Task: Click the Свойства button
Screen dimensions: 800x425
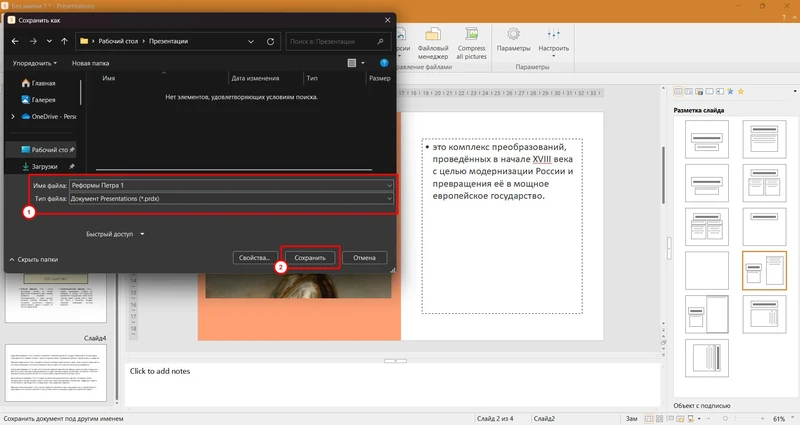Action: point(255,258)
